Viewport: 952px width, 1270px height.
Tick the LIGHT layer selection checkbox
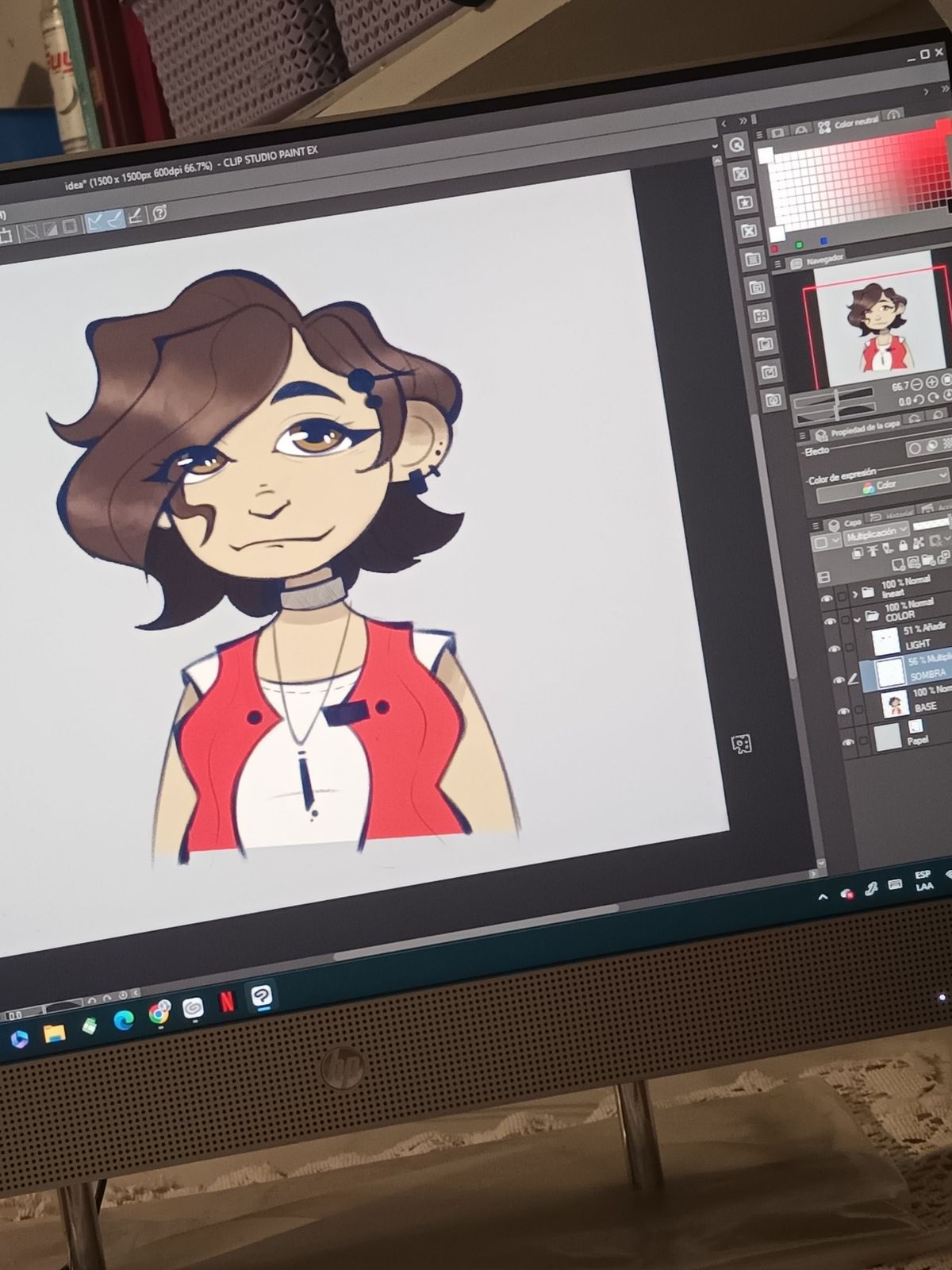[x=850, y=648]
